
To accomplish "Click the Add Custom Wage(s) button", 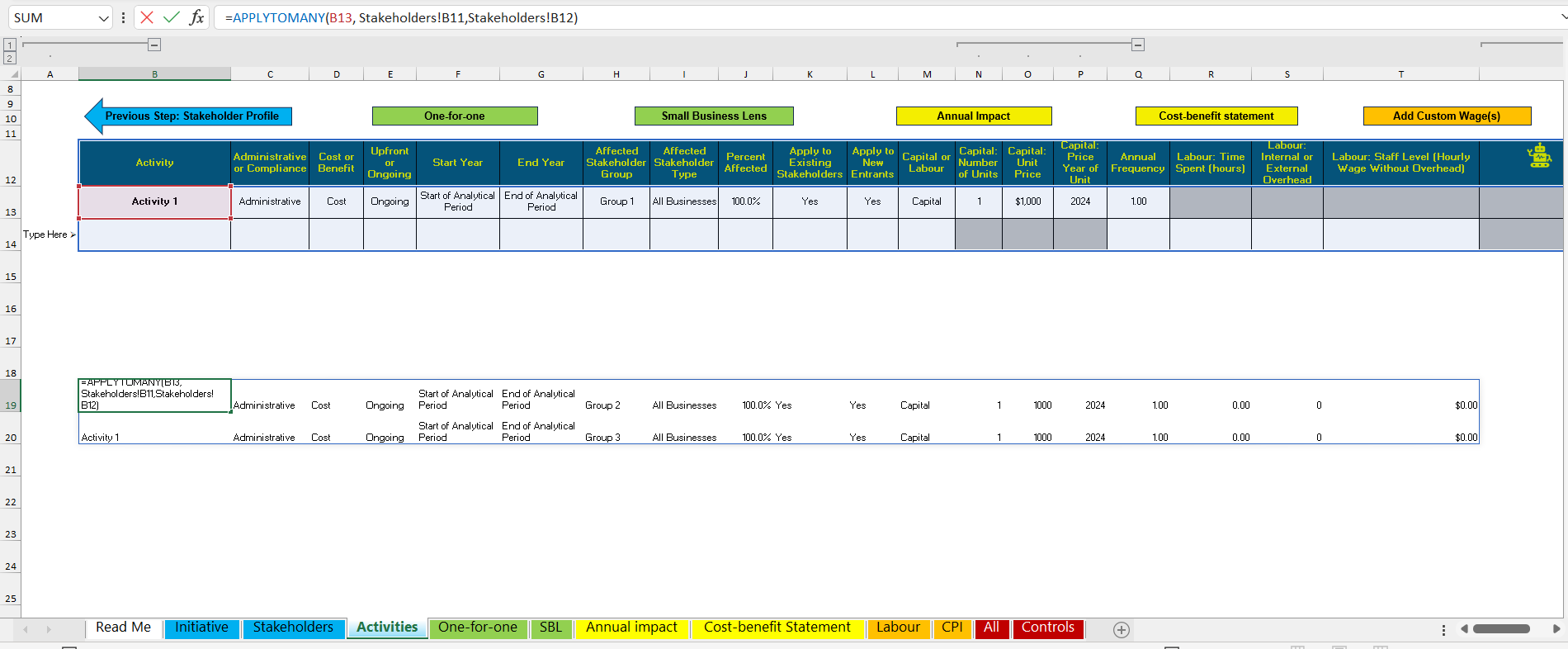I will [x=1447, y=116].
